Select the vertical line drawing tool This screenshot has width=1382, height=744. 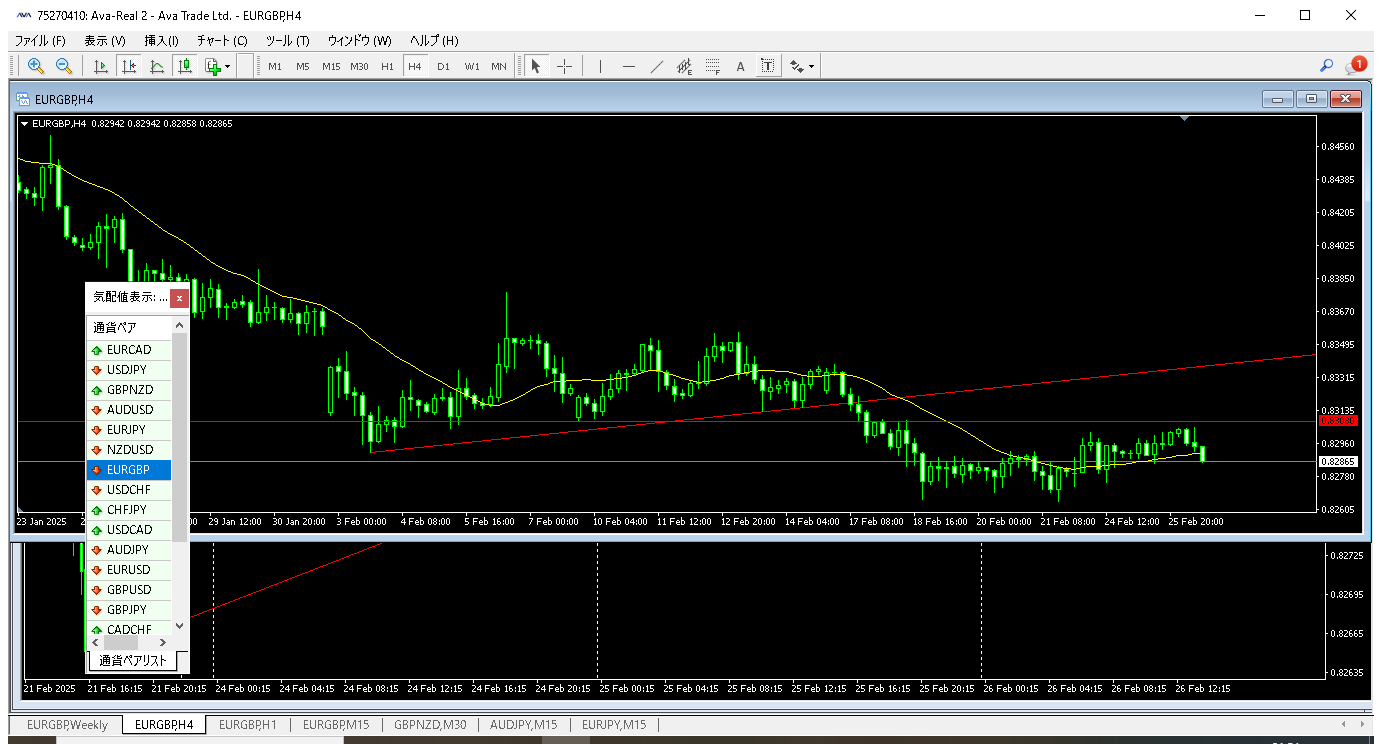[x=600, y=66]
